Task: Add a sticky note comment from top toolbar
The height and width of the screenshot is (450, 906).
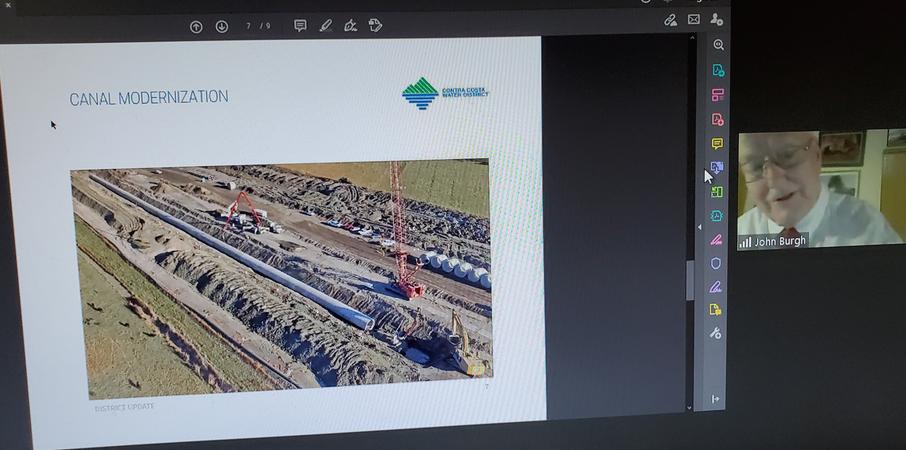Action: pyautogui.click(x=300, y=26)
